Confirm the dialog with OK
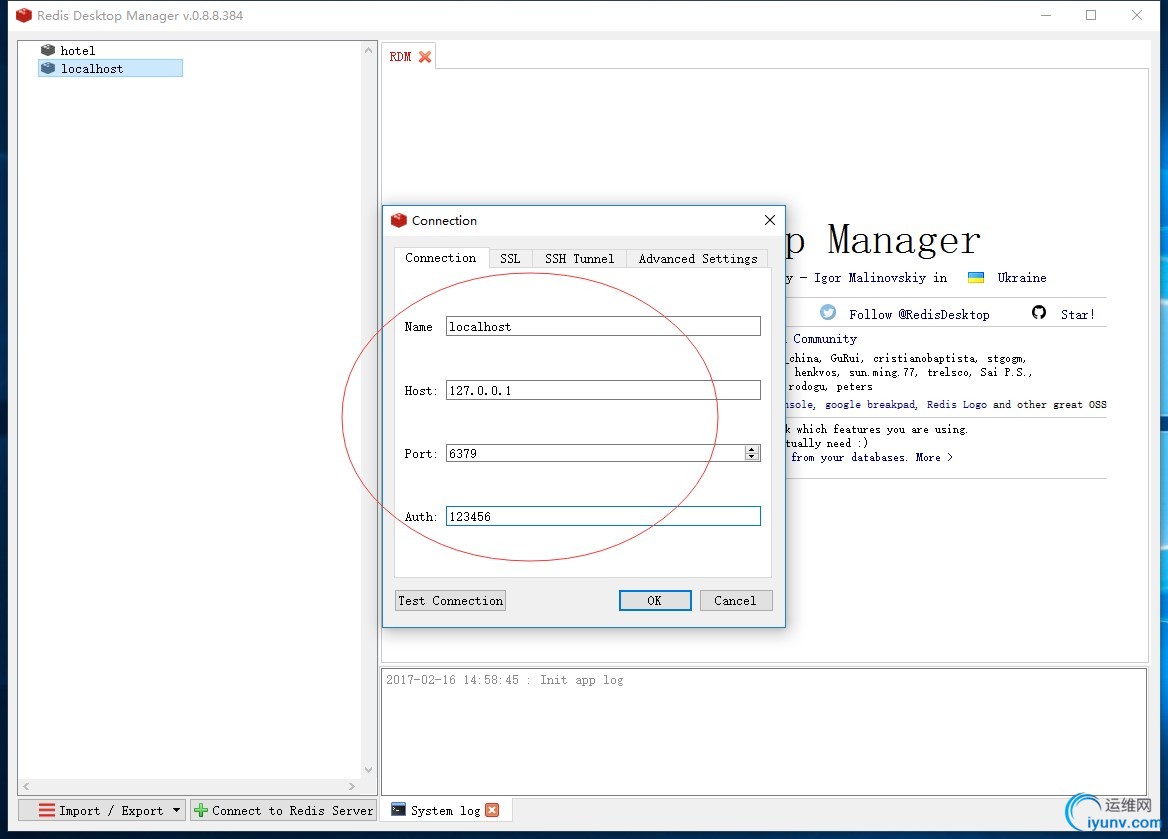Image resolution: width=1168 pixels, height=839 pixels. (x=655, y=601)
